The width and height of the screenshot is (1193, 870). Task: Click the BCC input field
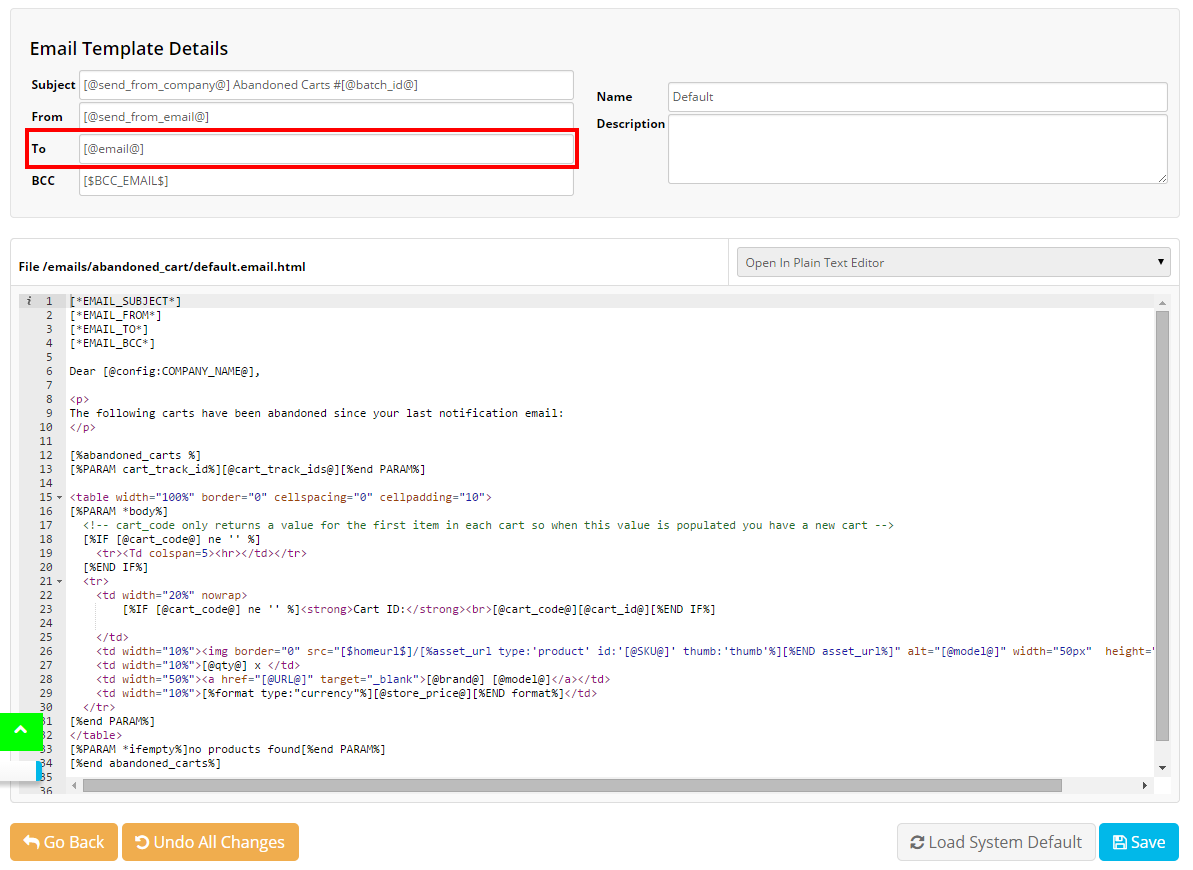click(326, 180)
